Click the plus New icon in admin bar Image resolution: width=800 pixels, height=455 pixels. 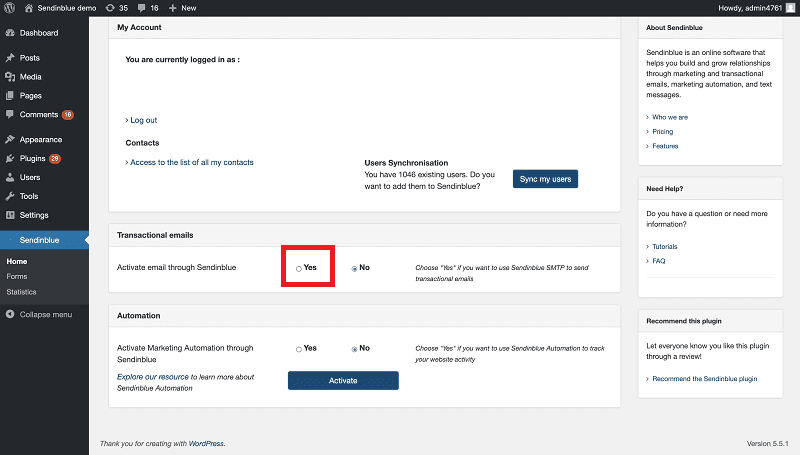pyautogui.click(x=172, y=8)
